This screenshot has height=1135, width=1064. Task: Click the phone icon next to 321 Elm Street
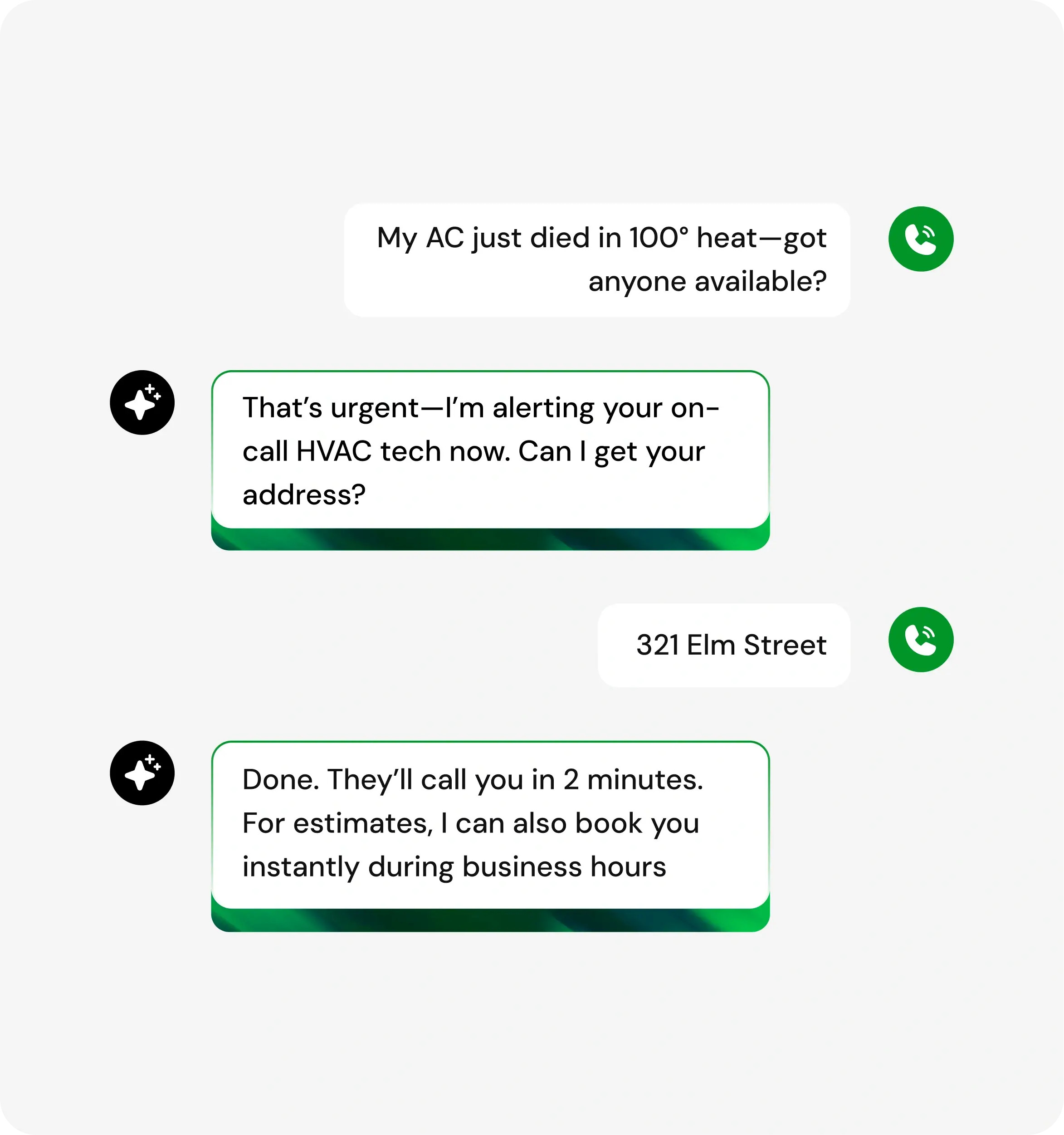pos(920,639)
